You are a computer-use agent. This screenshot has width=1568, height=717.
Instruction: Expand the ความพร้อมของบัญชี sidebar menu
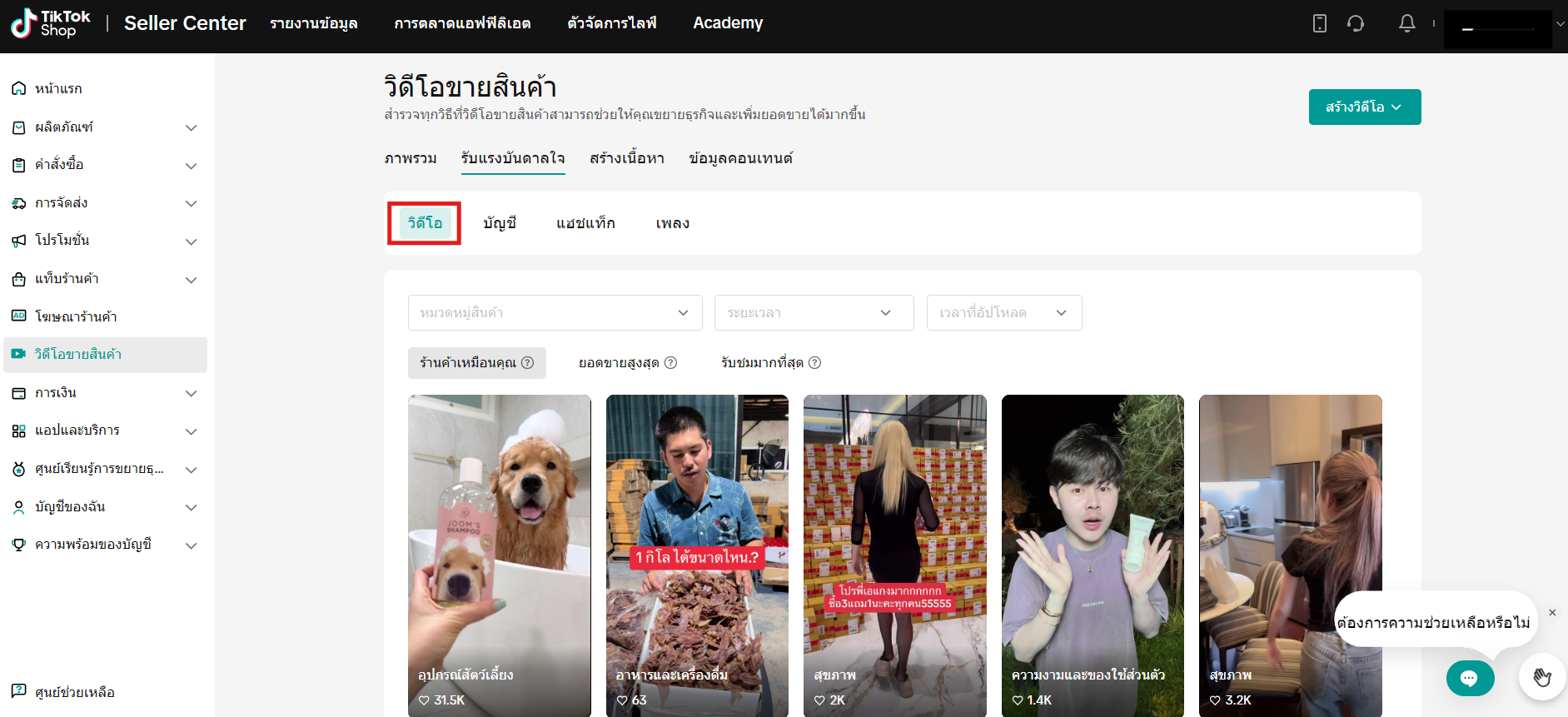(192, 545)
